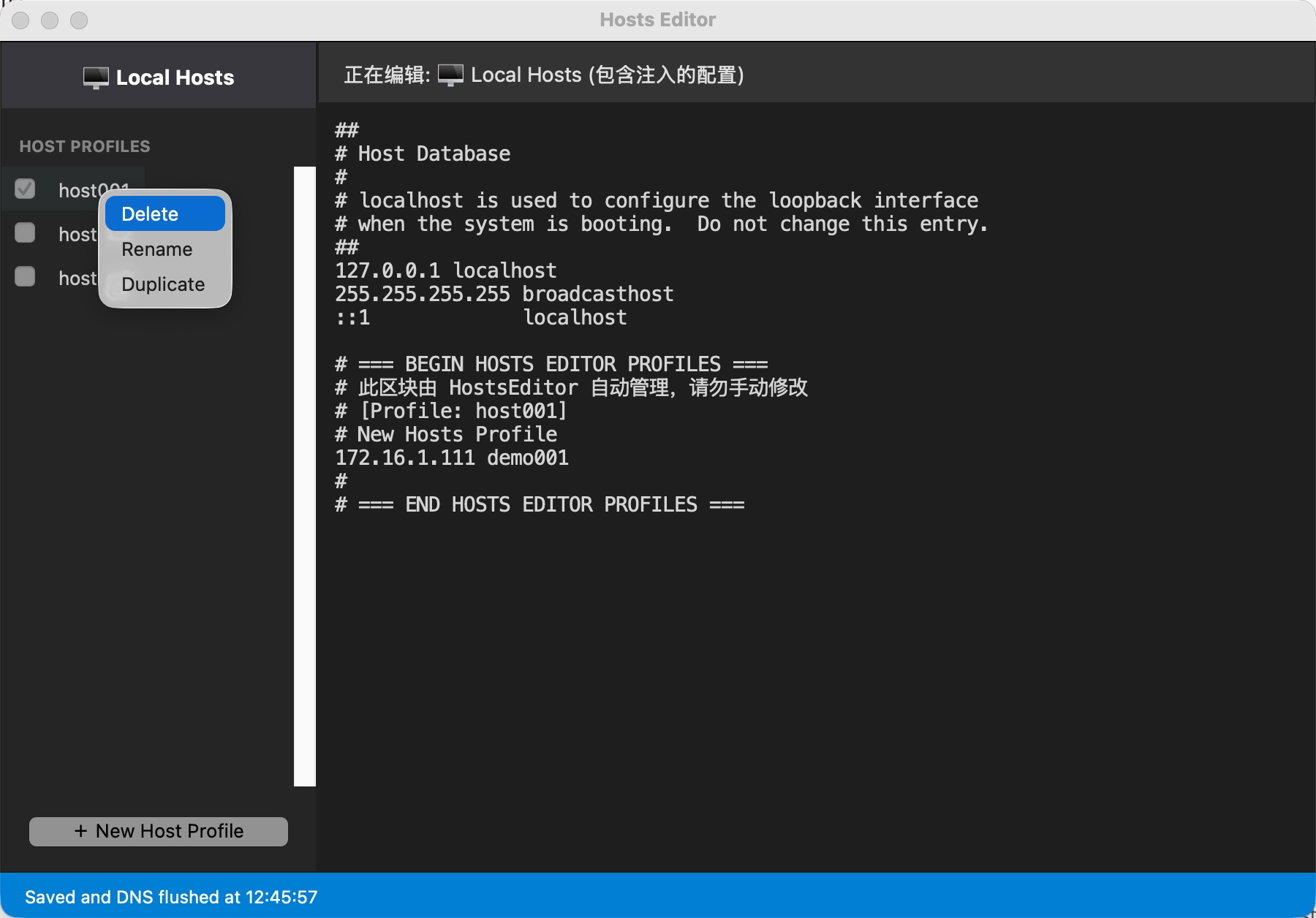Click the 'when the system is booting' comment line
The width and height of the screenshot is (1316, 918).
click(662, 224)
